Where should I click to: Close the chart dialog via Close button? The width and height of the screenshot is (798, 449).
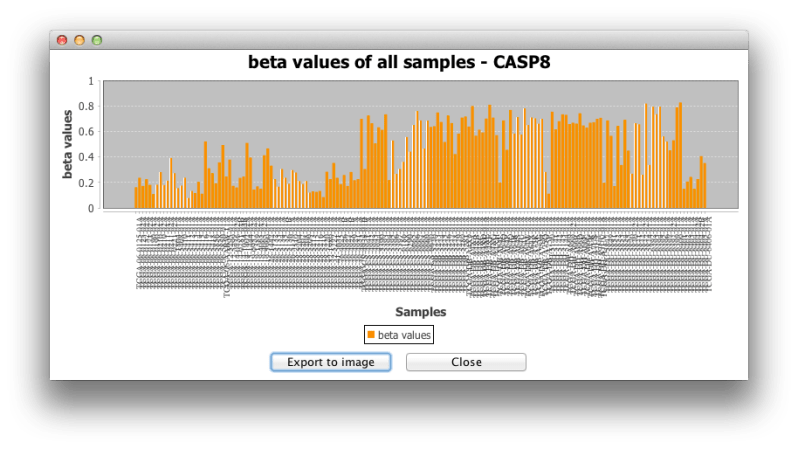[x=466, y=362]
